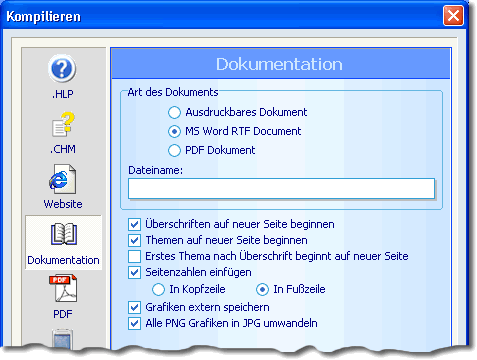The image size is (477, 360).
Task: Click the Dokumentation panel header
Action: point(280,64)
